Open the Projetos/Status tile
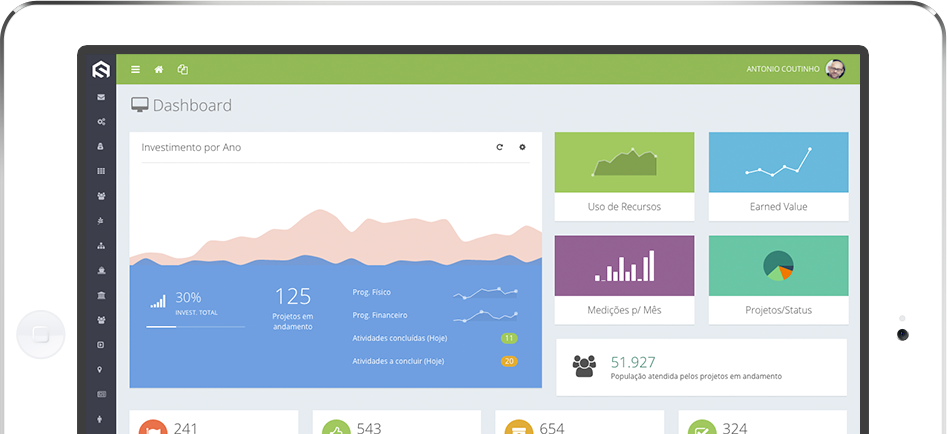Image resolution: width=947 pixels, height=434 pixels. 778,280
